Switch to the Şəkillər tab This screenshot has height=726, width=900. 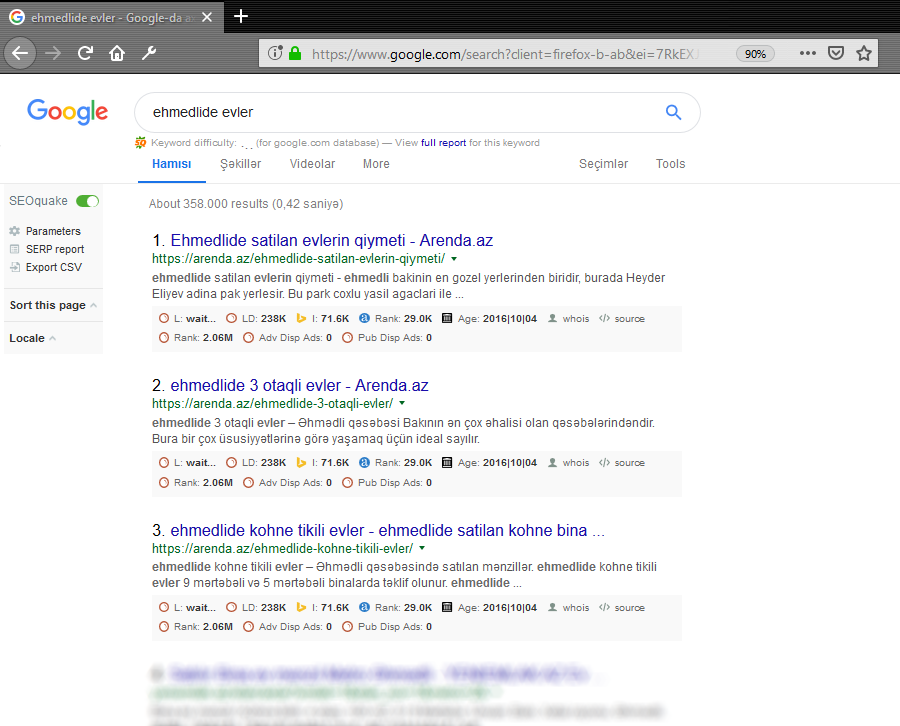(x=240, y=164)
